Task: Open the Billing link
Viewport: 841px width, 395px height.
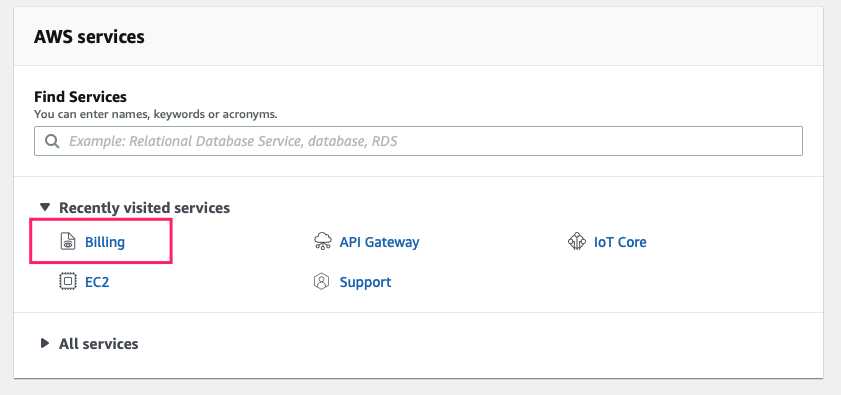Action: click(x=105, y=242)
